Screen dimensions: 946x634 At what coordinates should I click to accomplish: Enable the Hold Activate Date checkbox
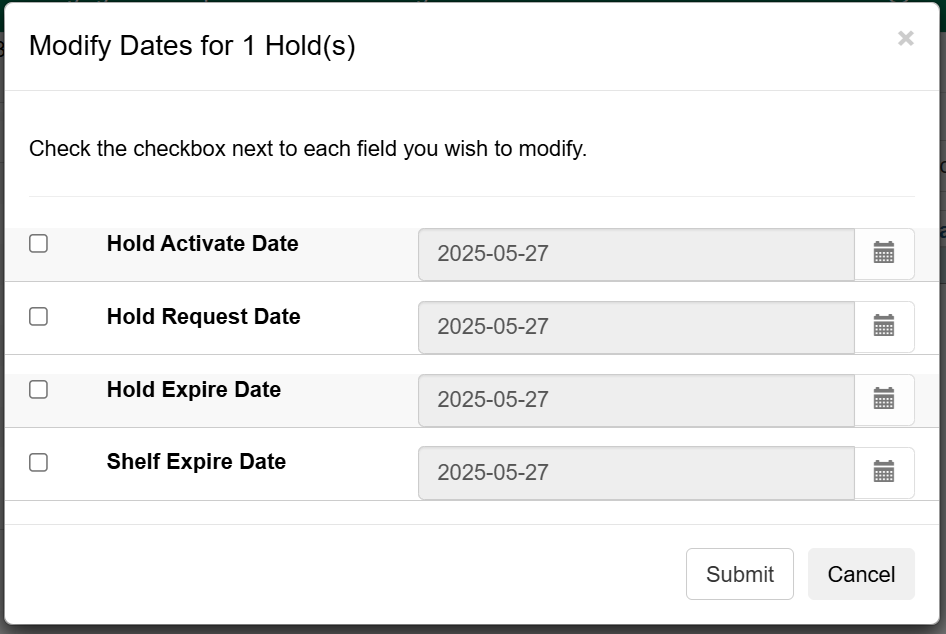click(x=38, y=244)
